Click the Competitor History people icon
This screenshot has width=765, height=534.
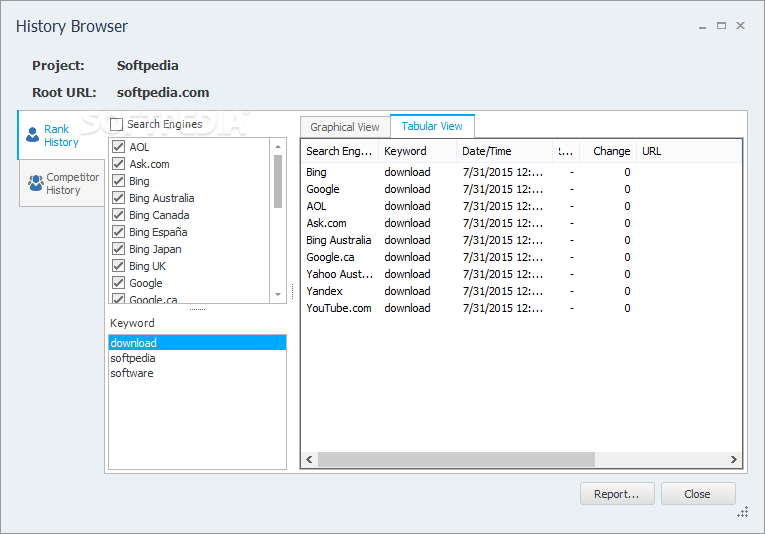click(35, 183)
